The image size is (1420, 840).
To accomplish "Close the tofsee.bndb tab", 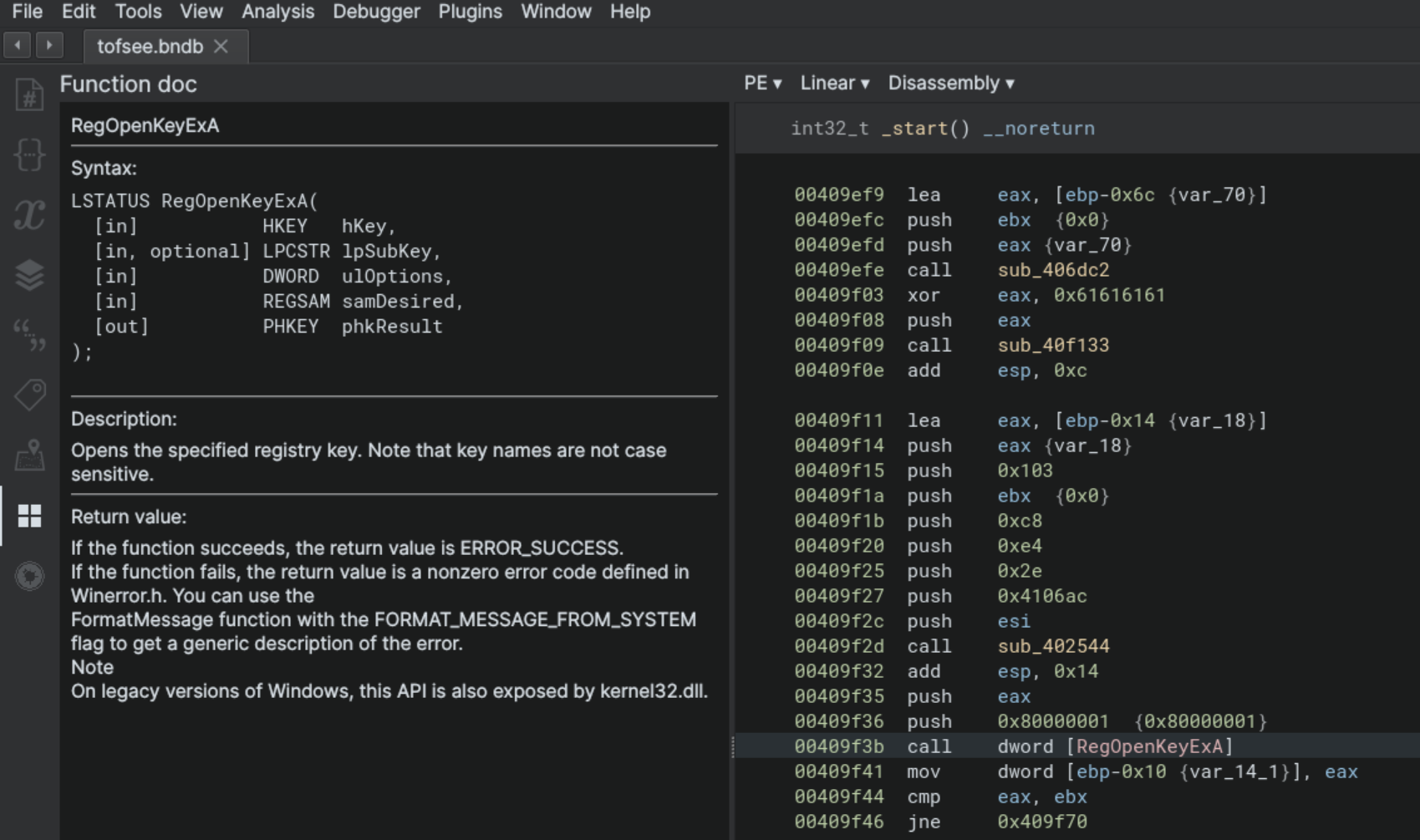I will pos(222,47).
